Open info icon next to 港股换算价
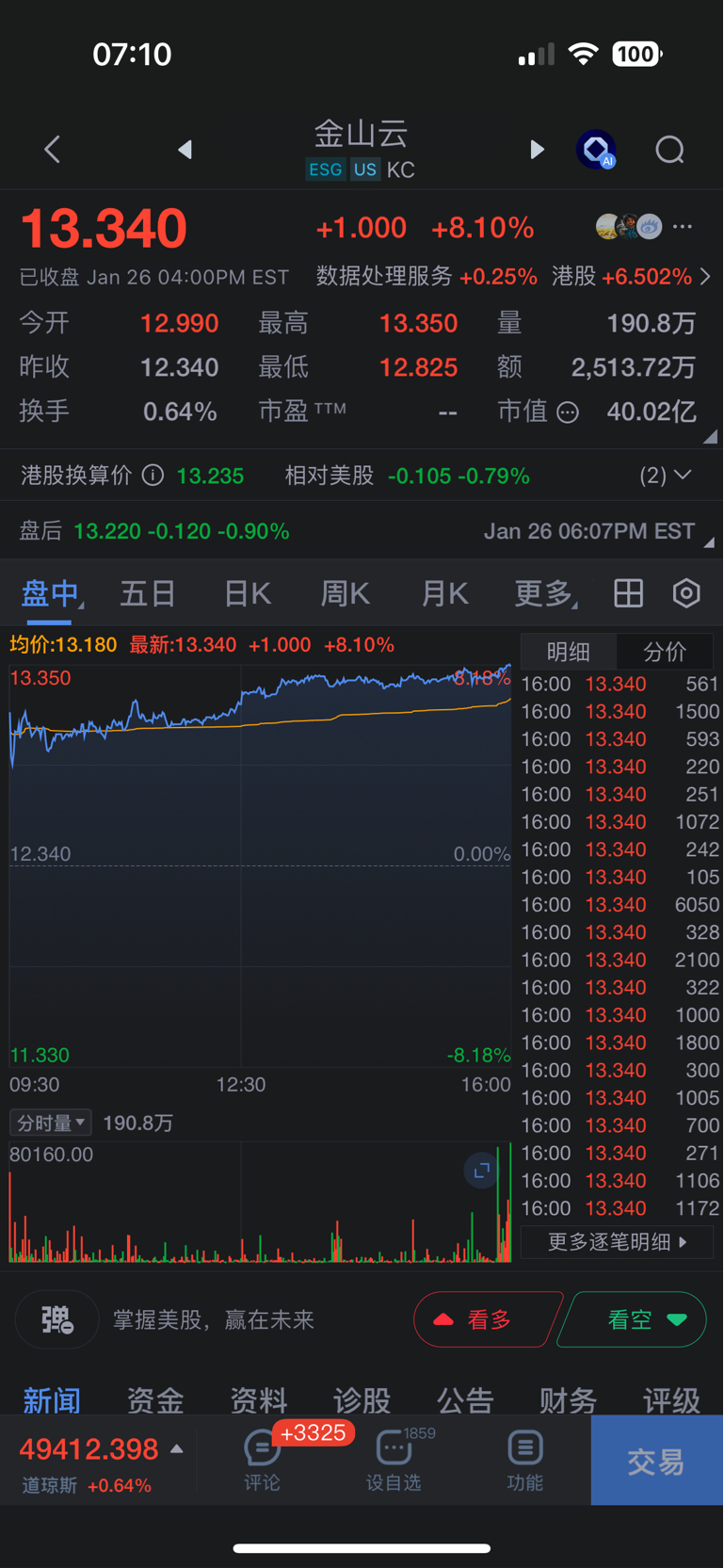This screenshot has width=724, height=1568. [x=153, y=476]
